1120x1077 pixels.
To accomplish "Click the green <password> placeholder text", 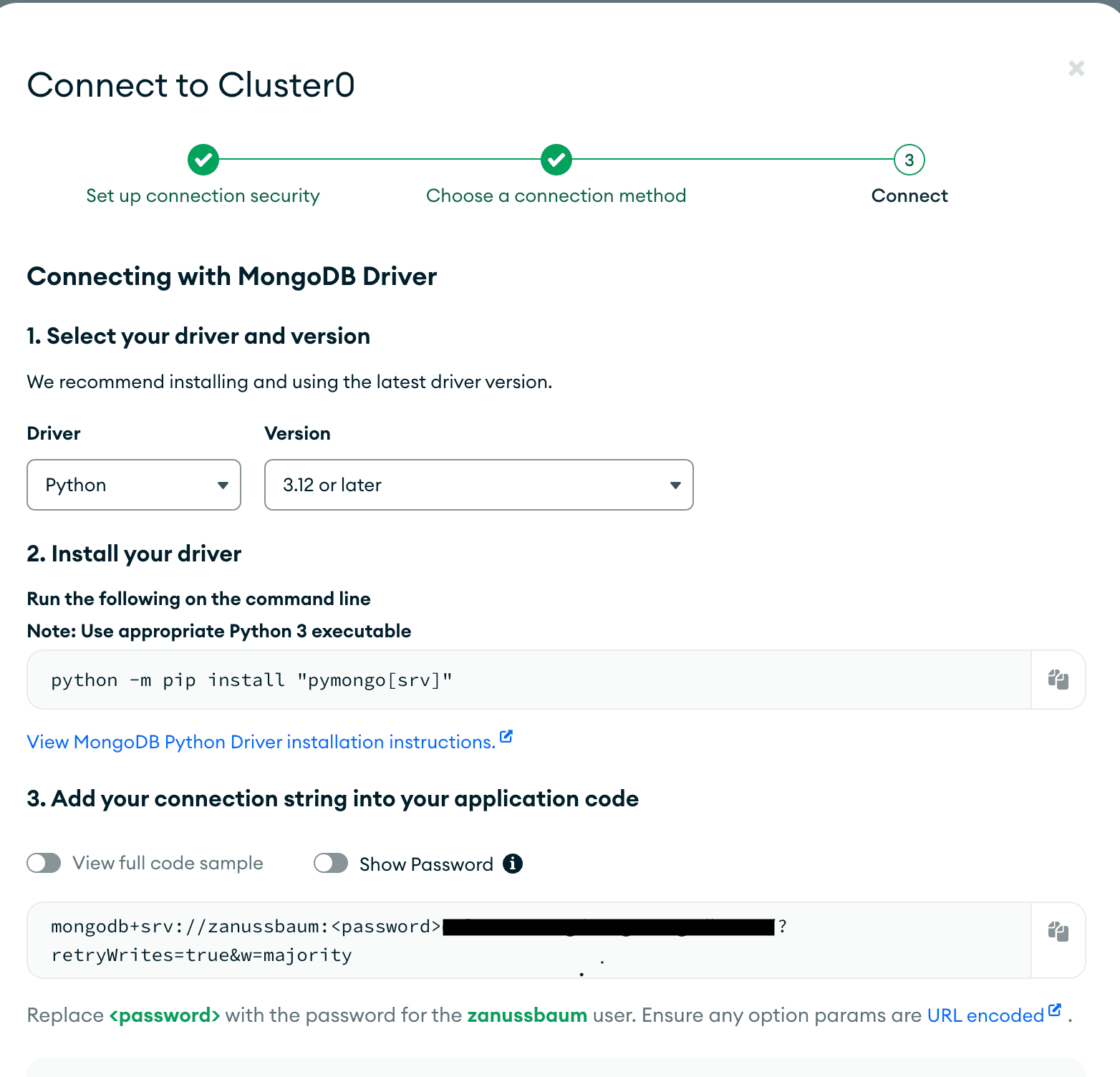I will [x=165, y=1015].
